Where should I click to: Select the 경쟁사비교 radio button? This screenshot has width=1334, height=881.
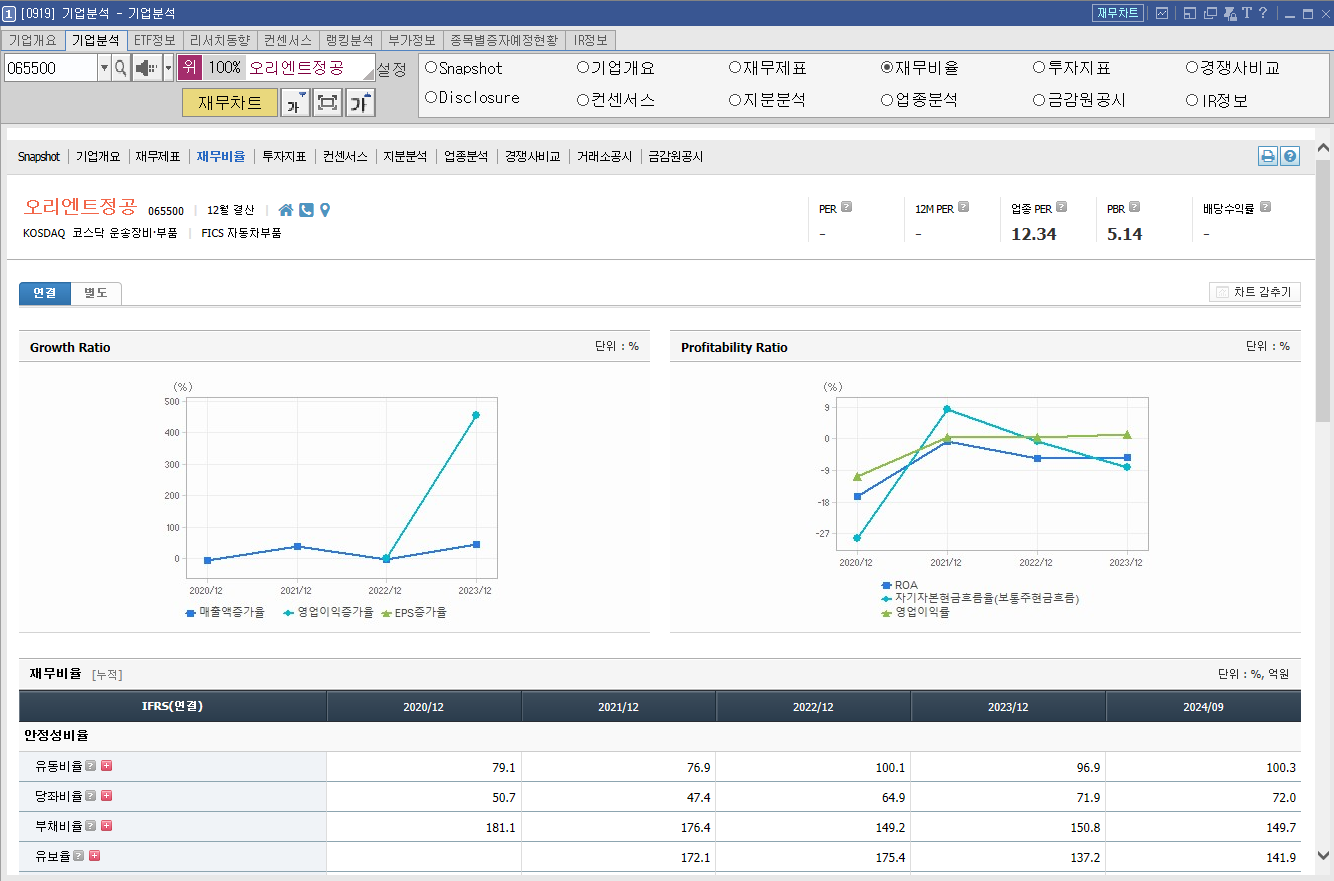(1192, 67)
